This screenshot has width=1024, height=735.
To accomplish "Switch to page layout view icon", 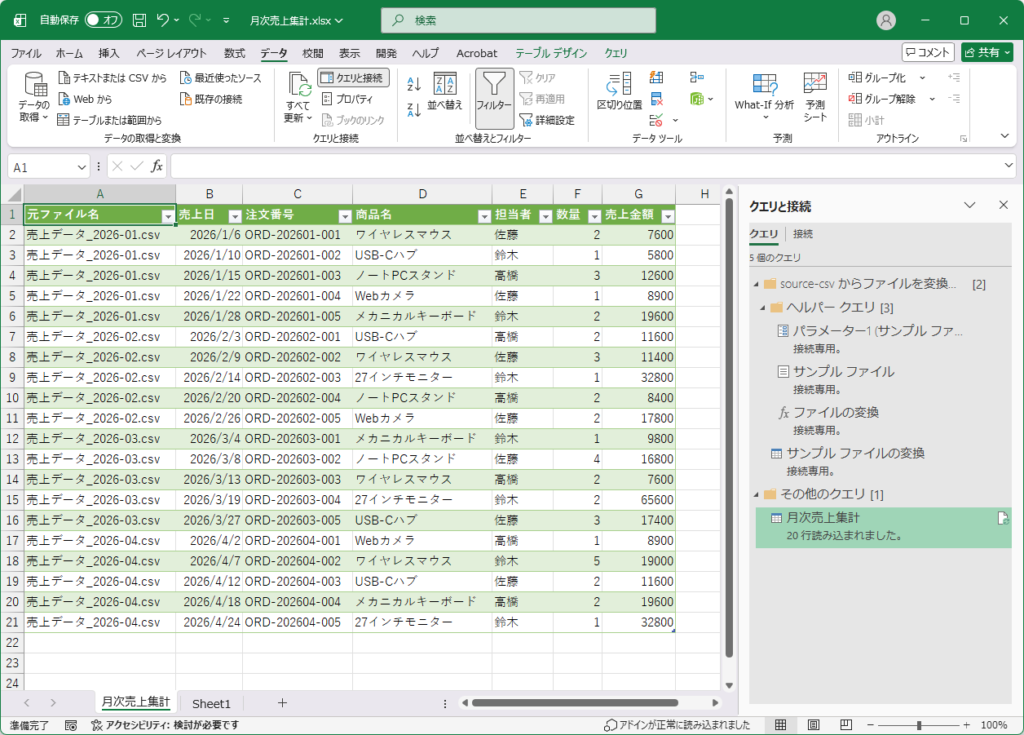I will point(813,725).
